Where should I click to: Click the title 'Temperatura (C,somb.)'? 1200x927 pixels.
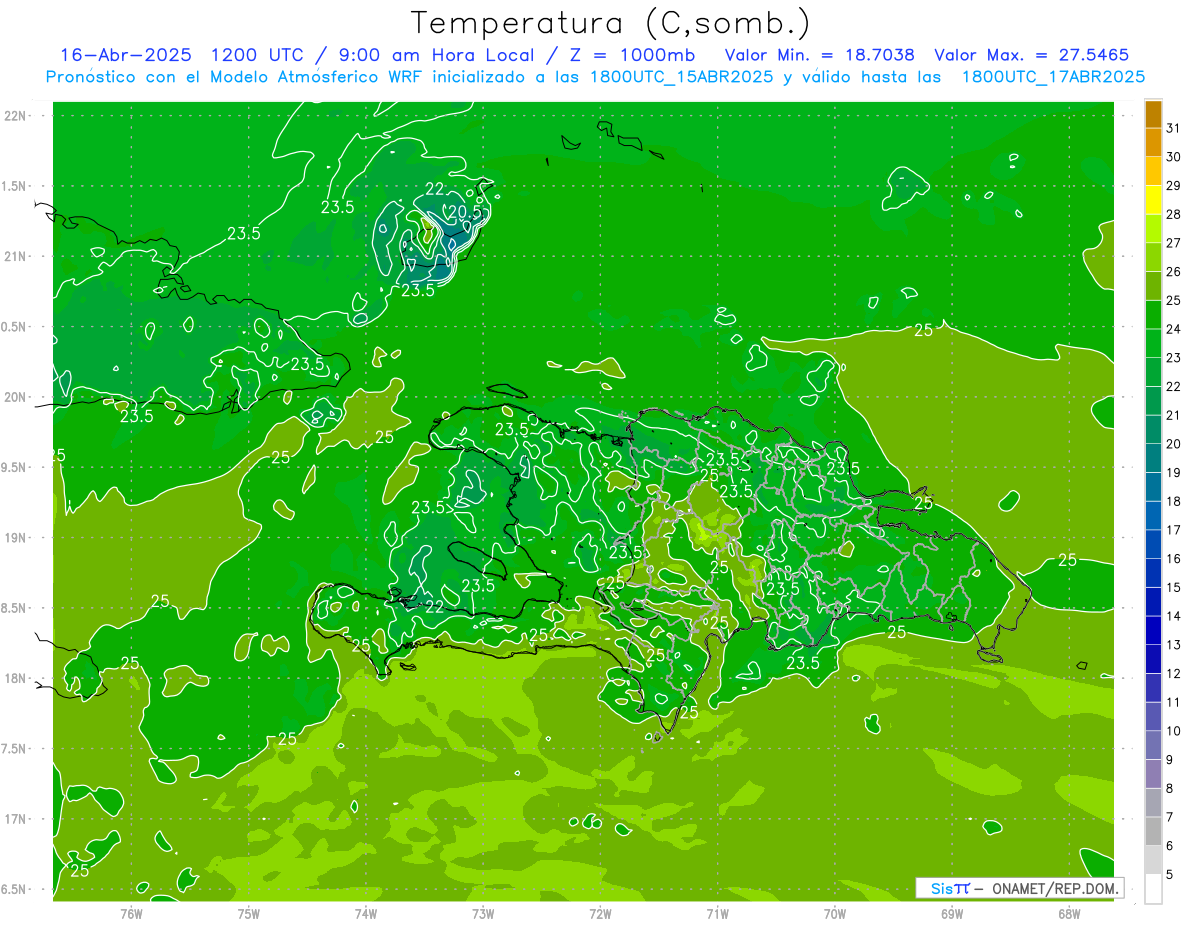(x=610, y=23)
